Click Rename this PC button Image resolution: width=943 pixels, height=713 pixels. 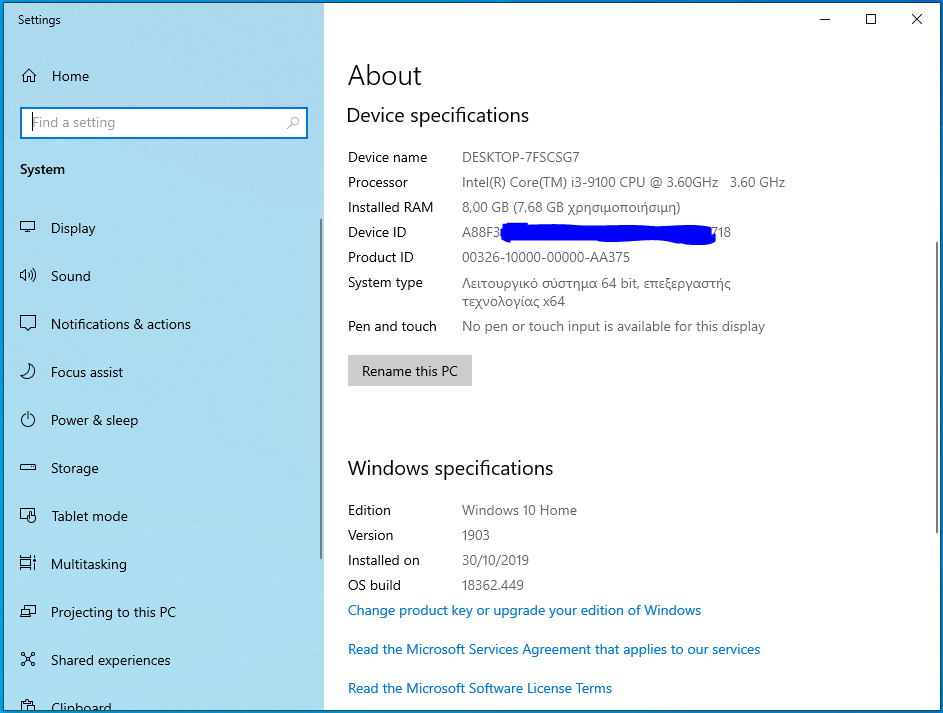point(410,370)
